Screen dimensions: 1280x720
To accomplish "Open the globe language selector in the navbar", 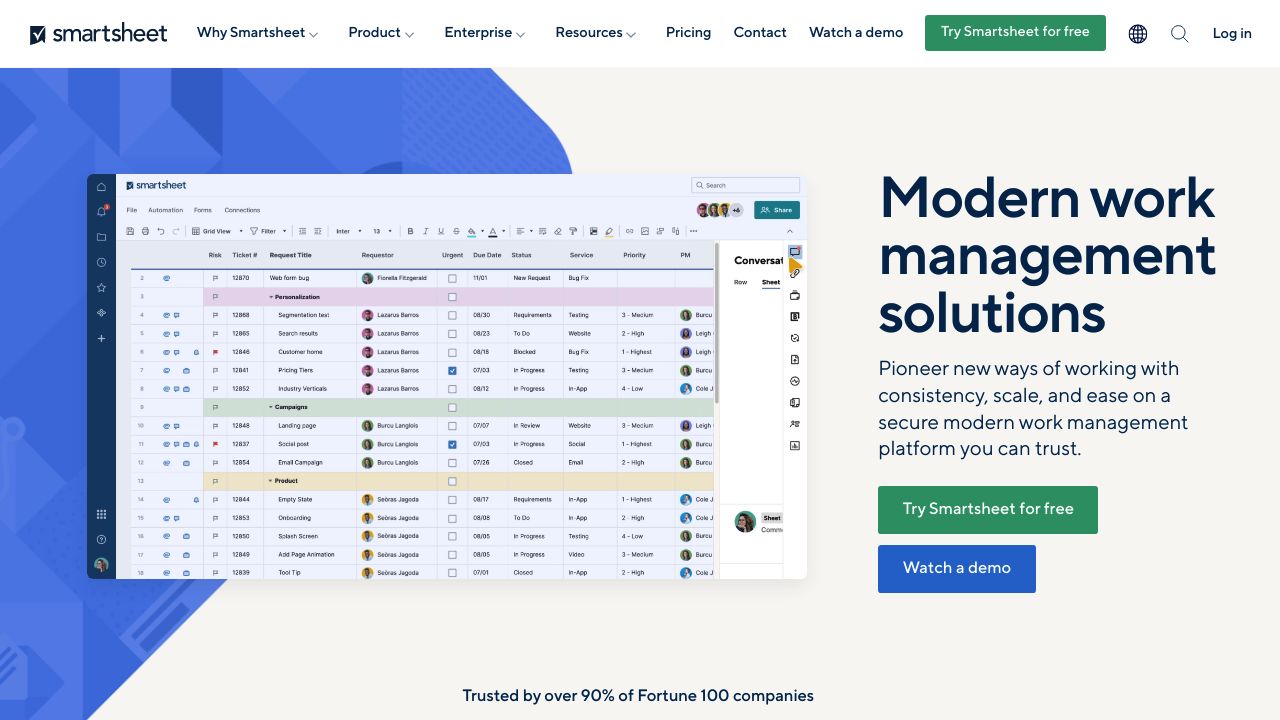I will (x=1137, y=33).
